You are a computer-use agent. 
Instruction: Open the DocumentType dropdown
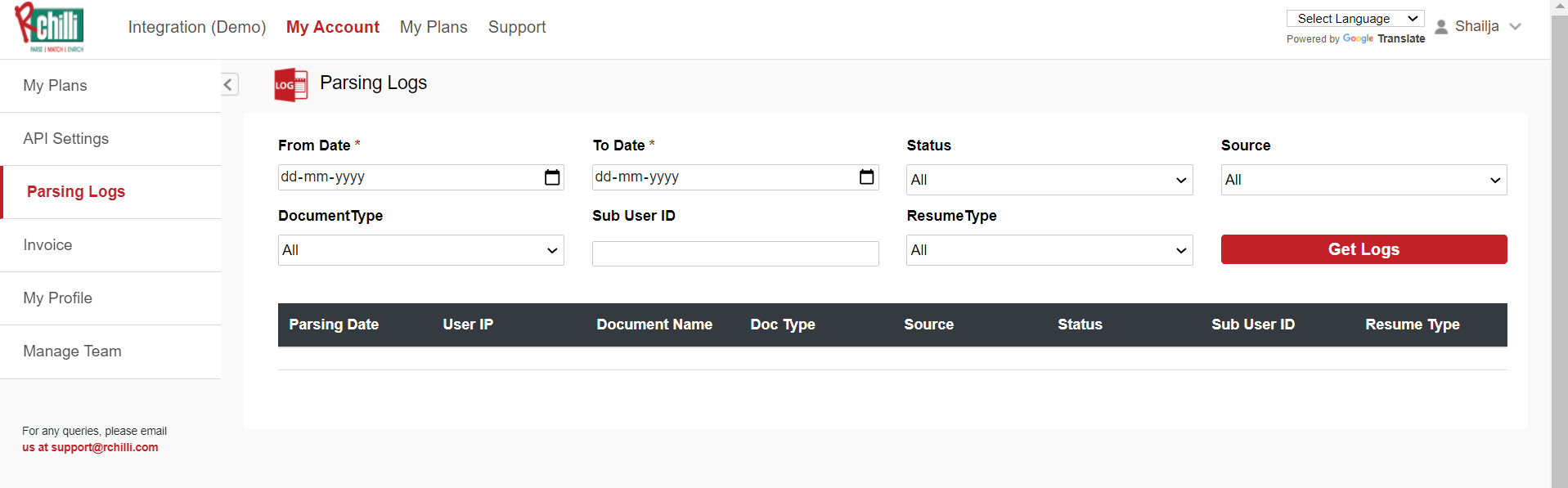click(421, 250)
